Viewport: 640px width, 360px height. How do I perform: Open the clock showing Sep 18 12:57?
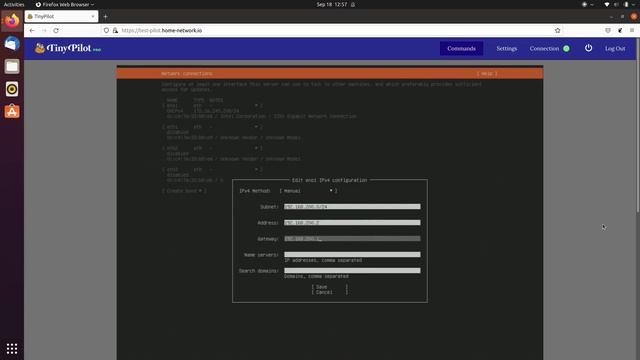tap(332, 4)
